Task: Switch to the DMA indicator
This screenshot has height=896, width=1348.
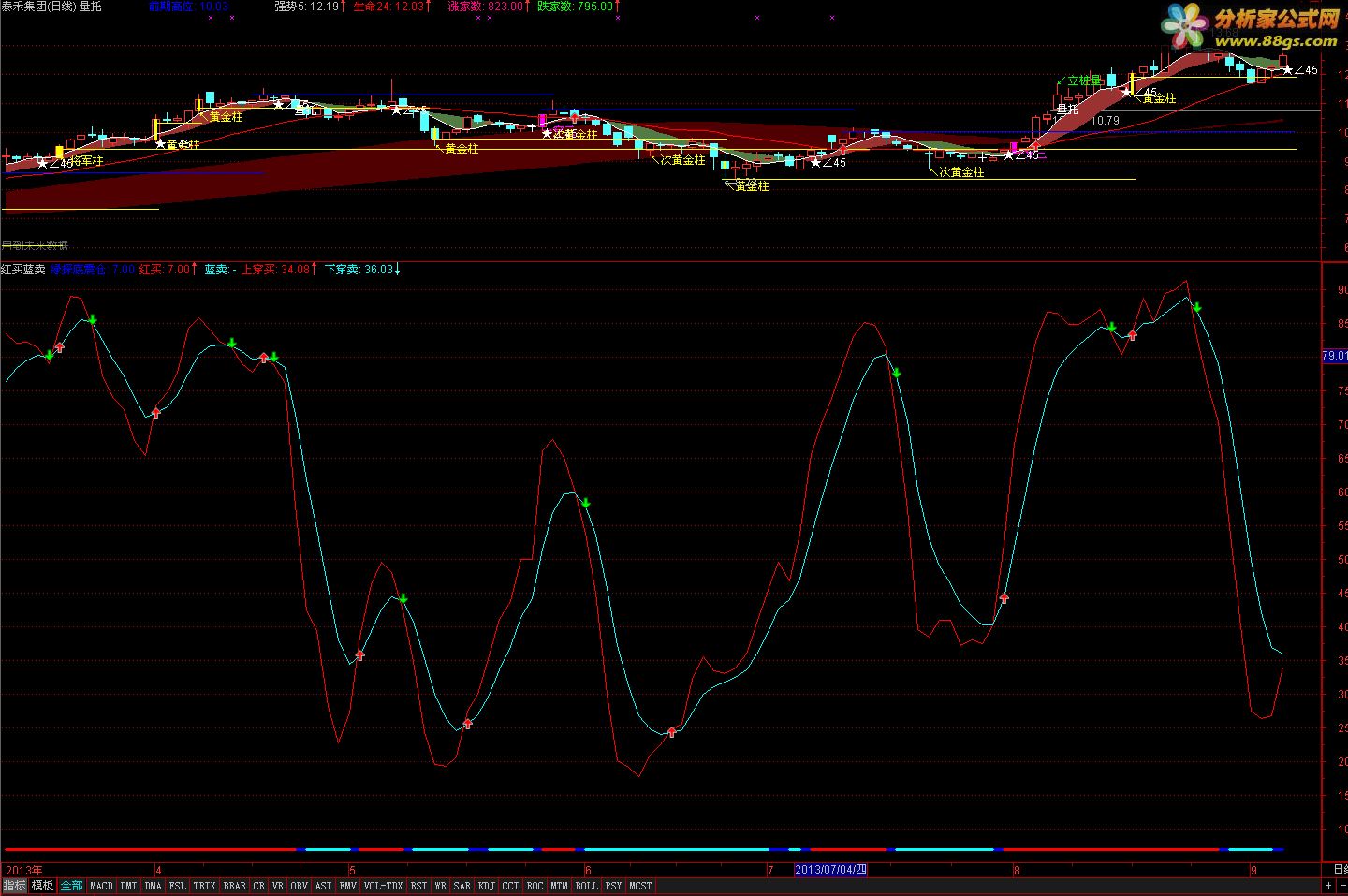Action: [153, 886]
